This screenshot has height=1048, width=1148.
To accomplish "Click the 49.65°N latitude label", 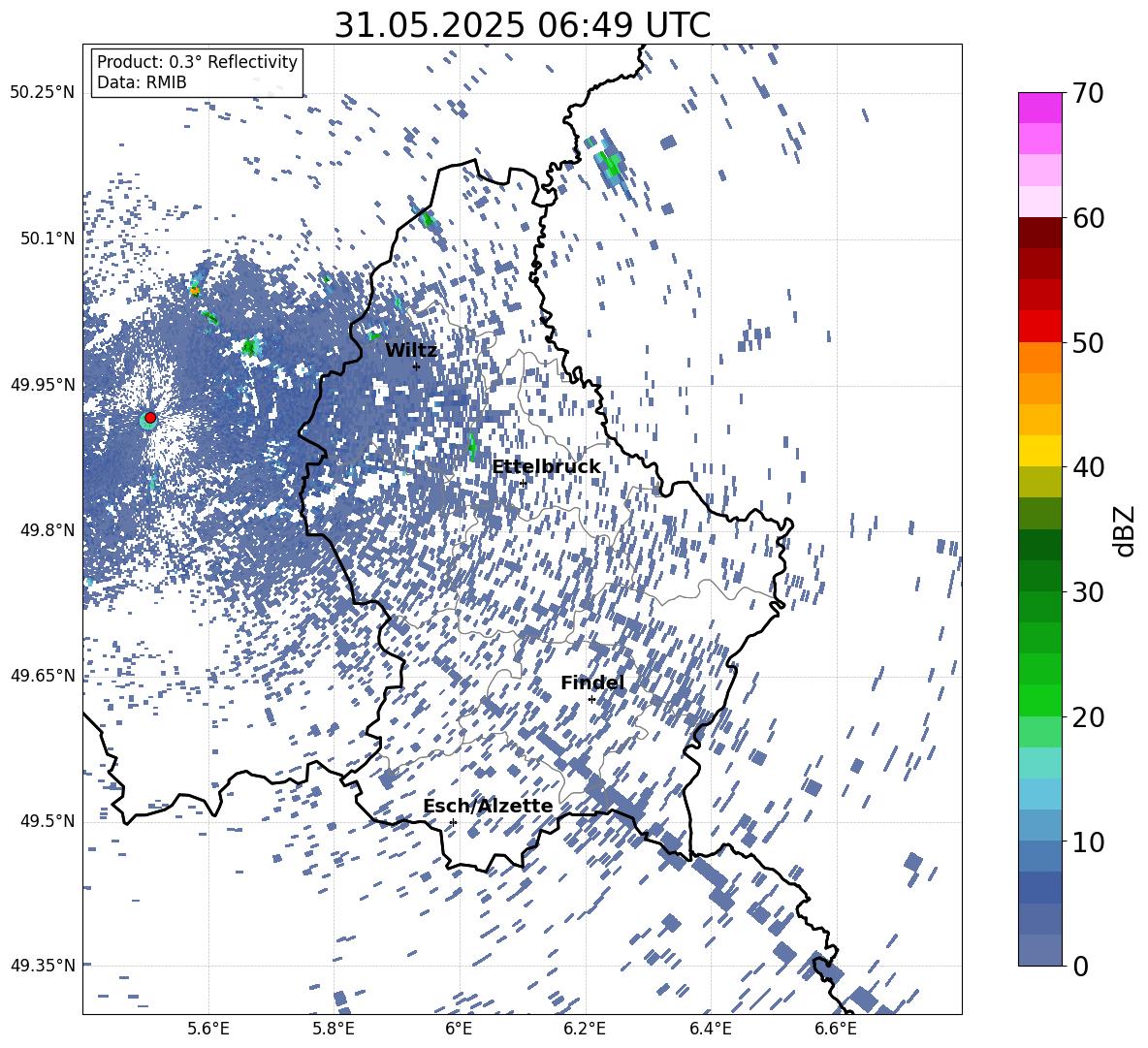I will [43, 676].
